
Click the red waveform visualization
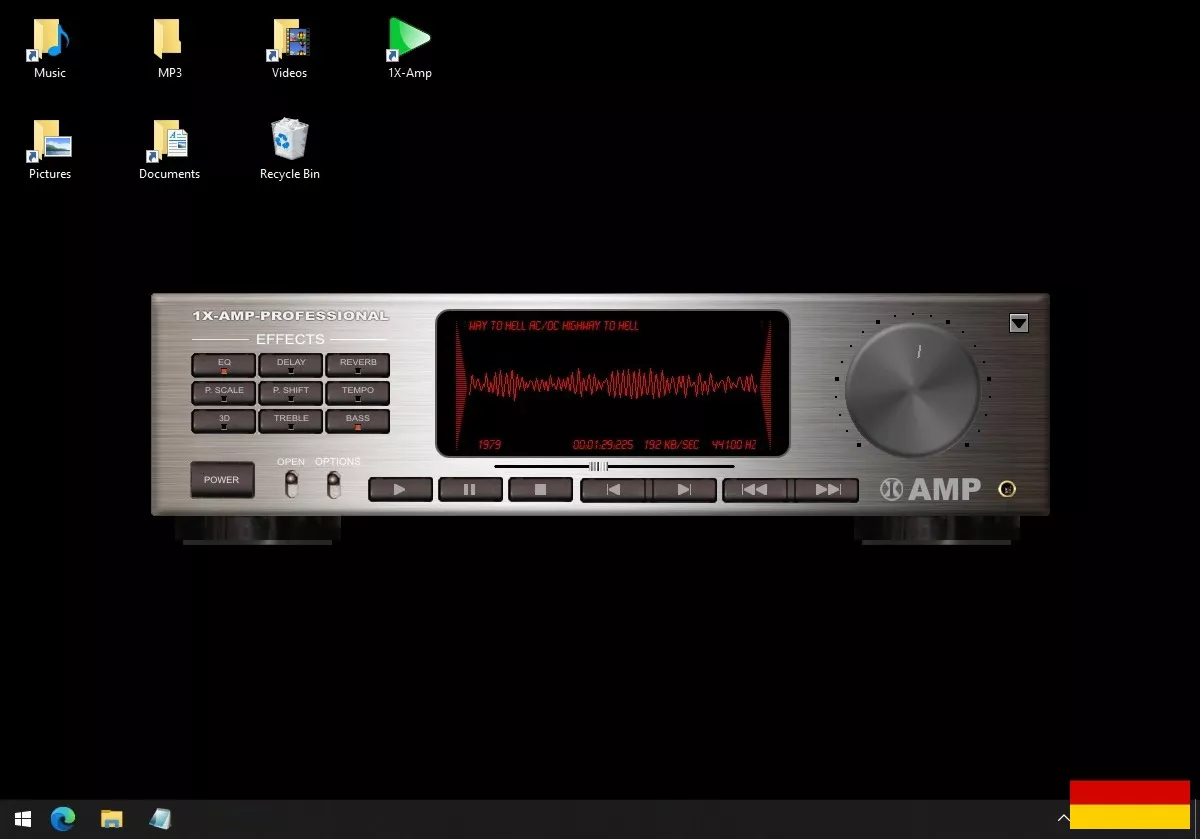point(613,384)
